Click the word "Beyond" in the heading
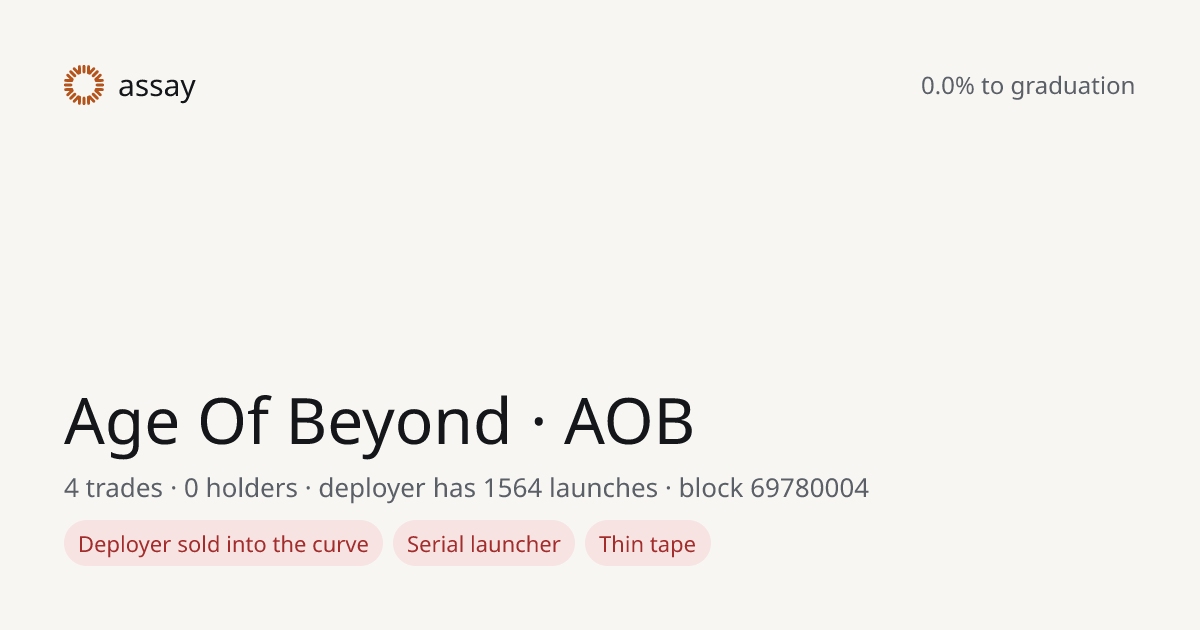1200x630 pixels. [x=399, y=422]
